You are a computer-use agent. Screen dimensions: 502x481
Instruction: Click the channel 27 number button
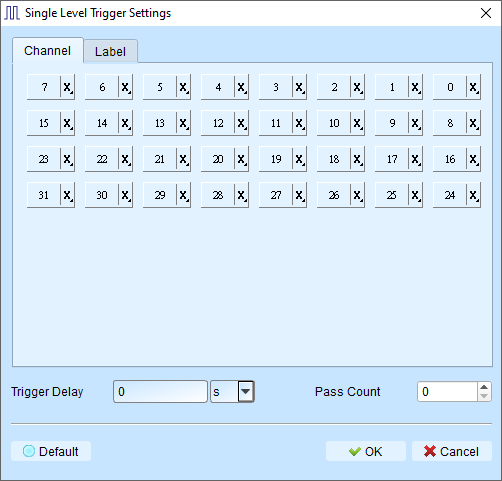[x=276, y=195]
